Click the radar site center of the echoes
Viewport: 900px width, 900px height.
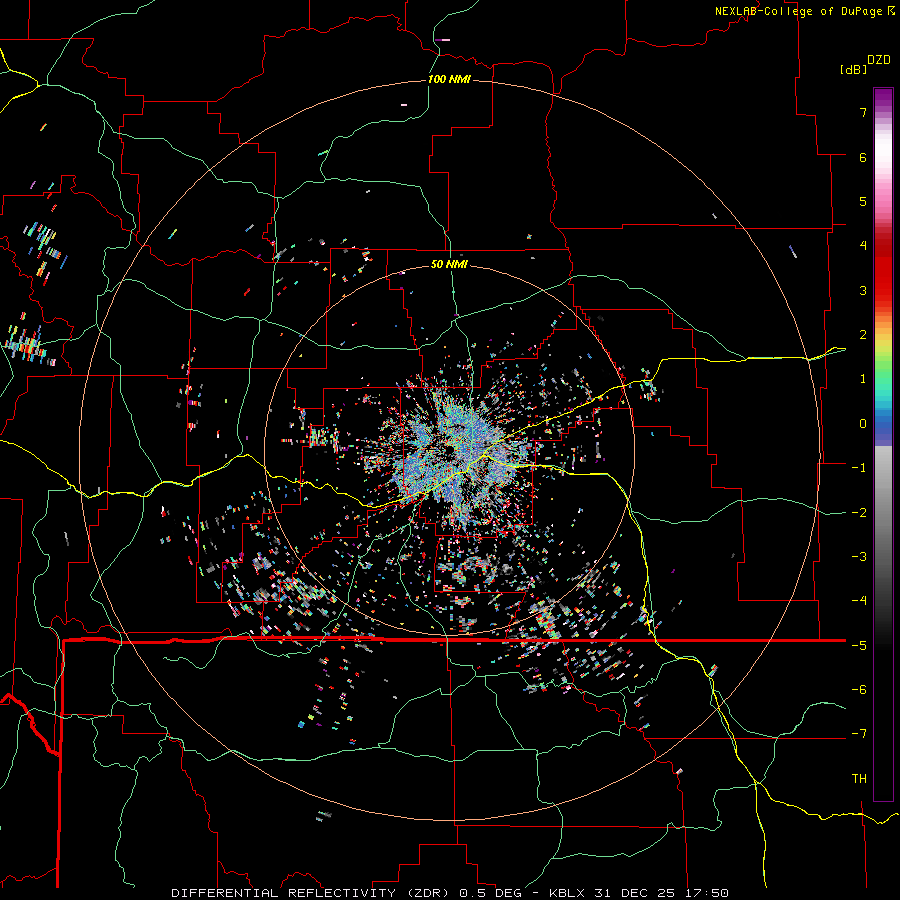pos(449,449)
